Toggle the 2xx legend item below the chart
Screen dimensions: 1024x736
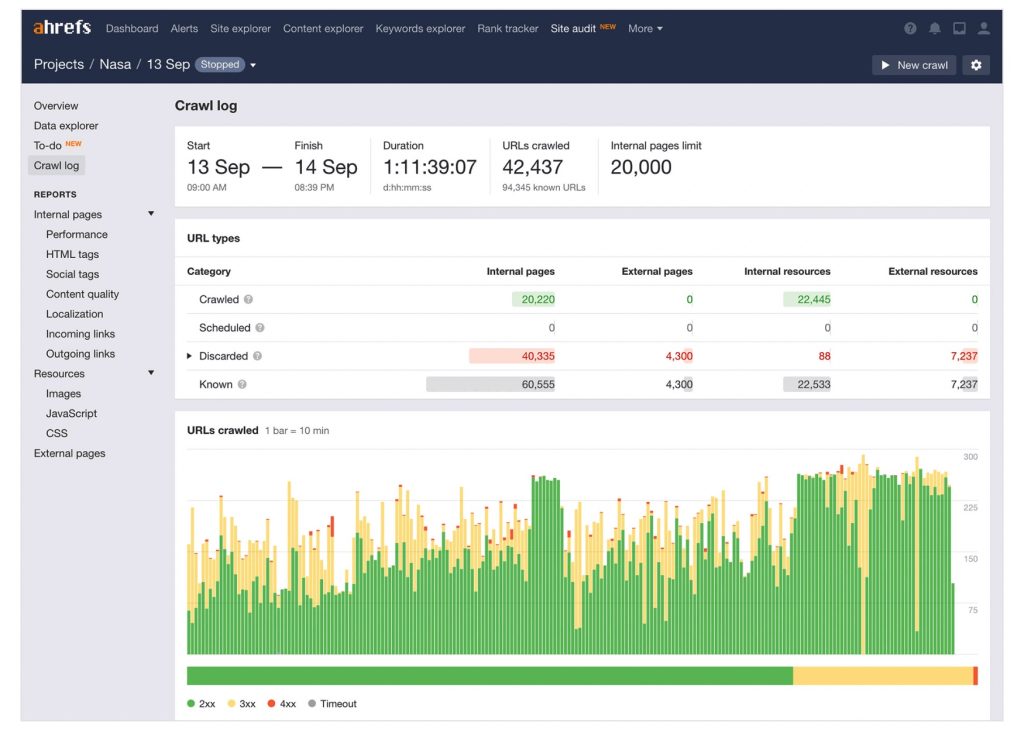201,703
